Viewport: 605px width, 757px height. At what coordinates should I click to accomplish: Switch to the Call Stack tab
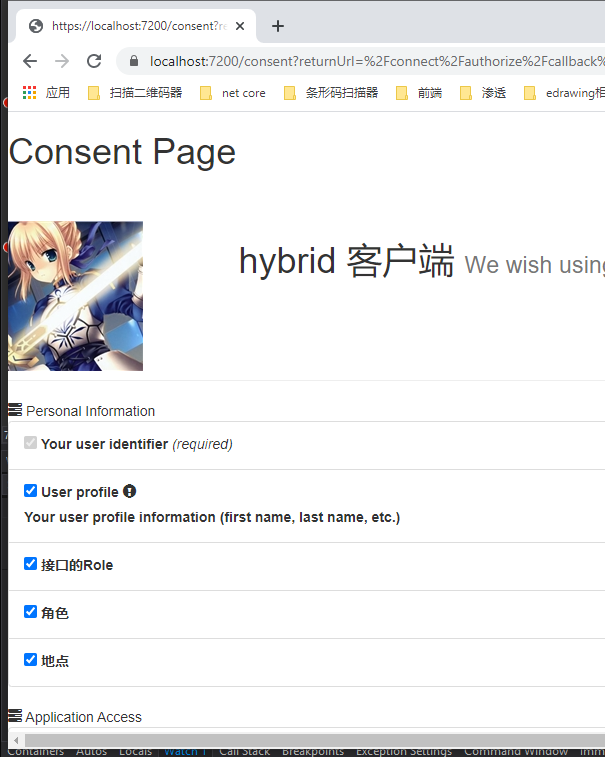244,752
